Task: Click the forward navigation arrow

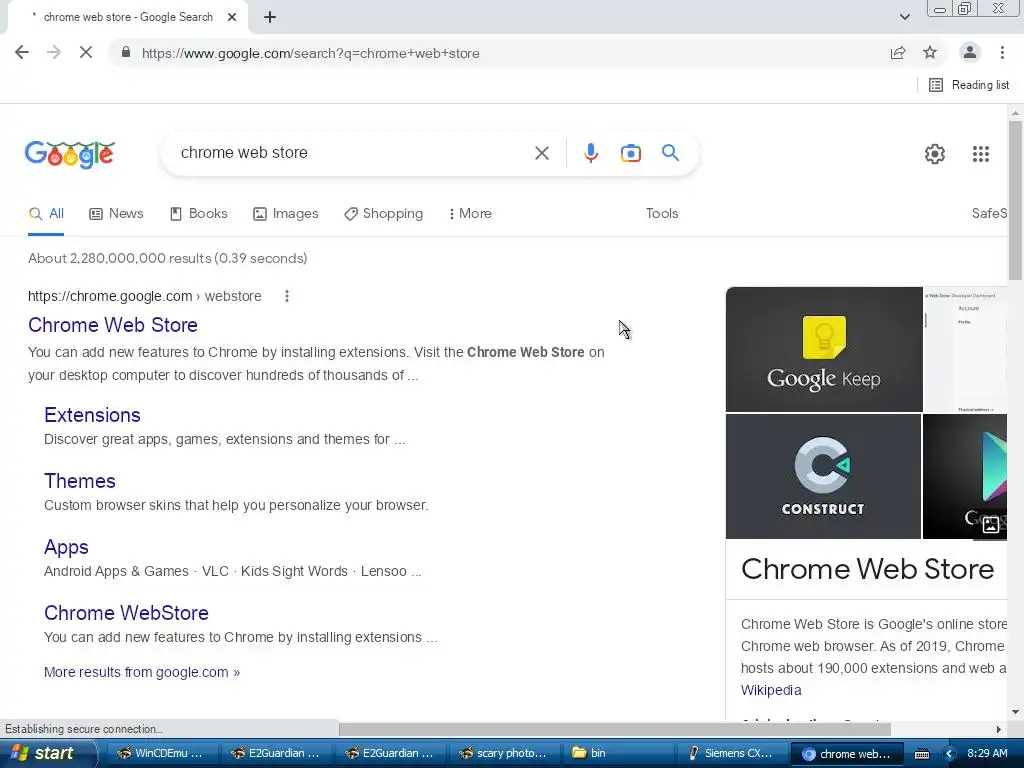Action: click(54, 53)
